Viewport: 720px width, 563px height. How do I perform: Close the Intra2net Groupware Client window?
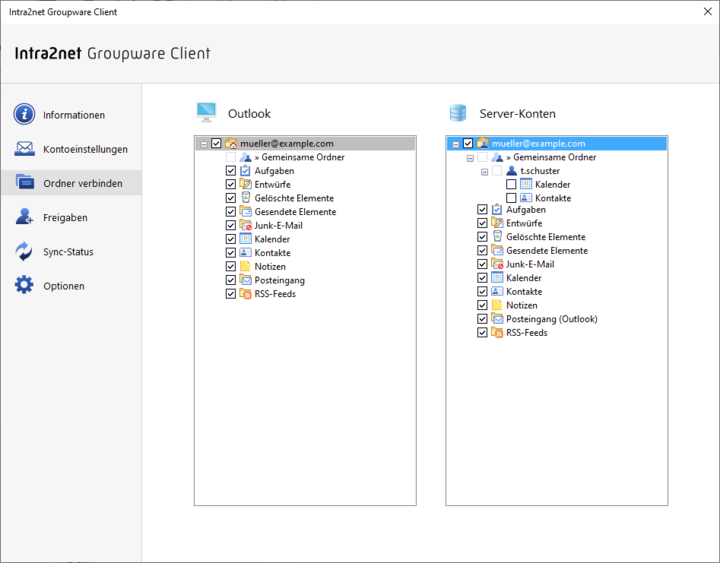(x=708, y=11)
